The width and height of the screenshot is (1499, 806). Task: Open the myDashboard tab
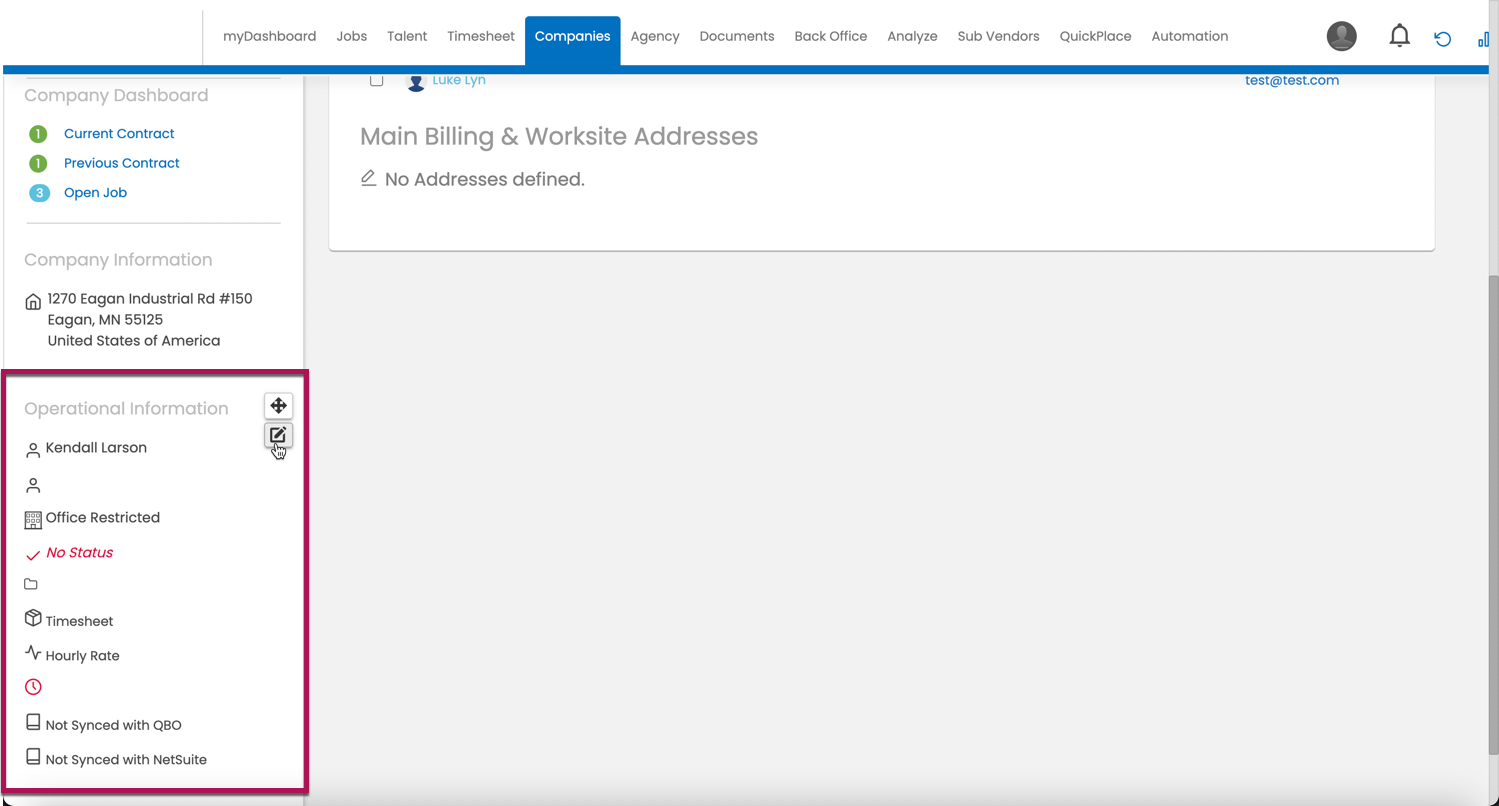[x=269, y=36]
